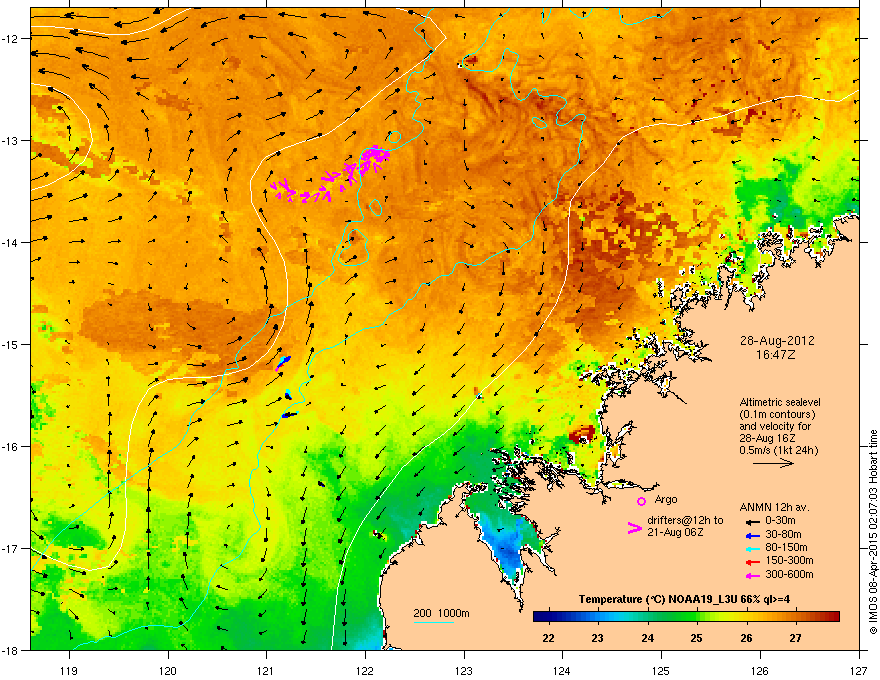This screenshot has width=880, height=680.
Task: Click the time label 16:47Z
Action: [775, 355]
